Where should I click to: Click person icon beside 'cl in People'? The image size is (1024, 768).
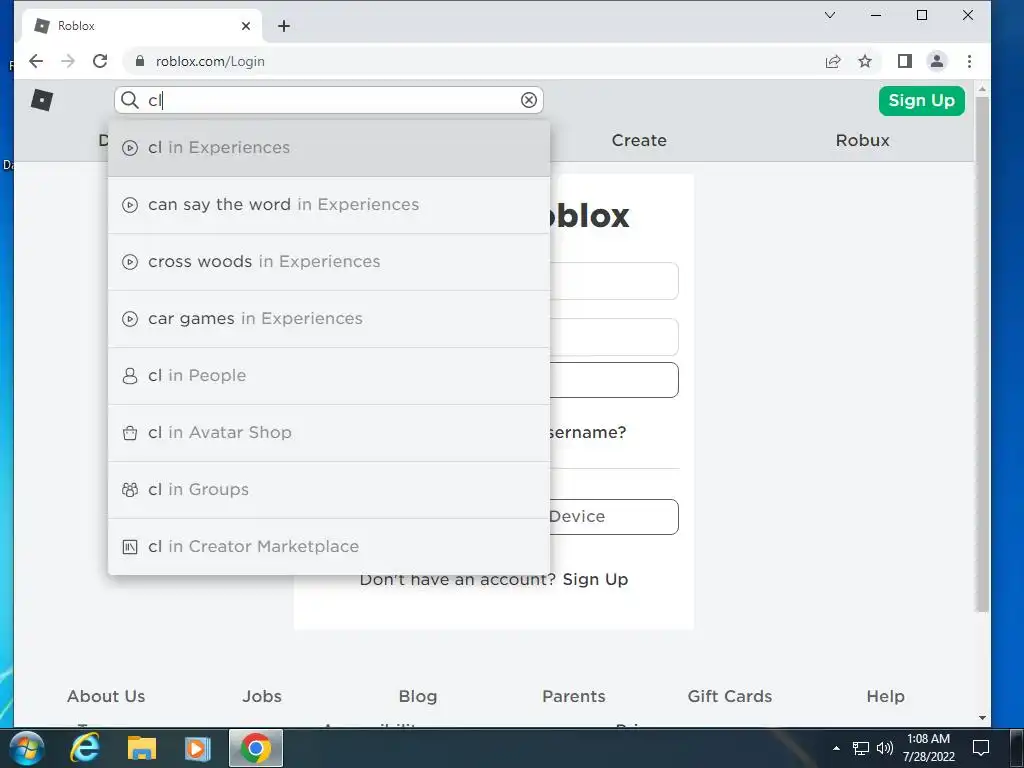click(x=130, y=376)
